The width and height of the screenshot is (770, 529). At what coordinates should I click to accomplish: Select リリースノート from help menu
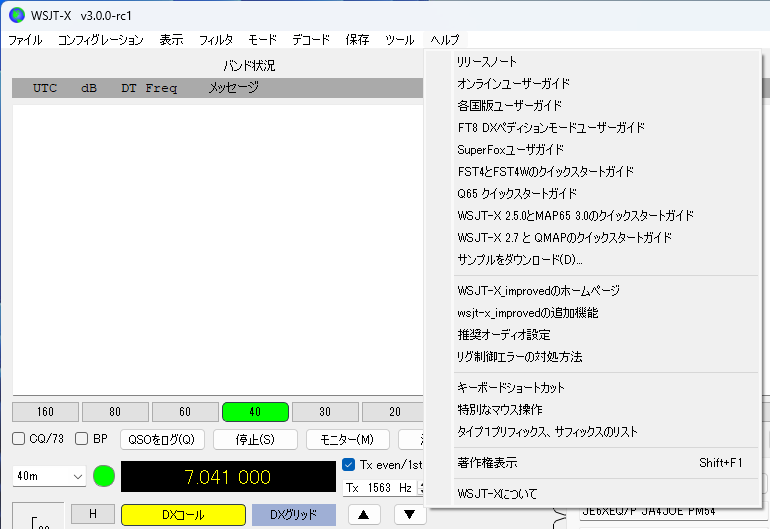[593, 62]
